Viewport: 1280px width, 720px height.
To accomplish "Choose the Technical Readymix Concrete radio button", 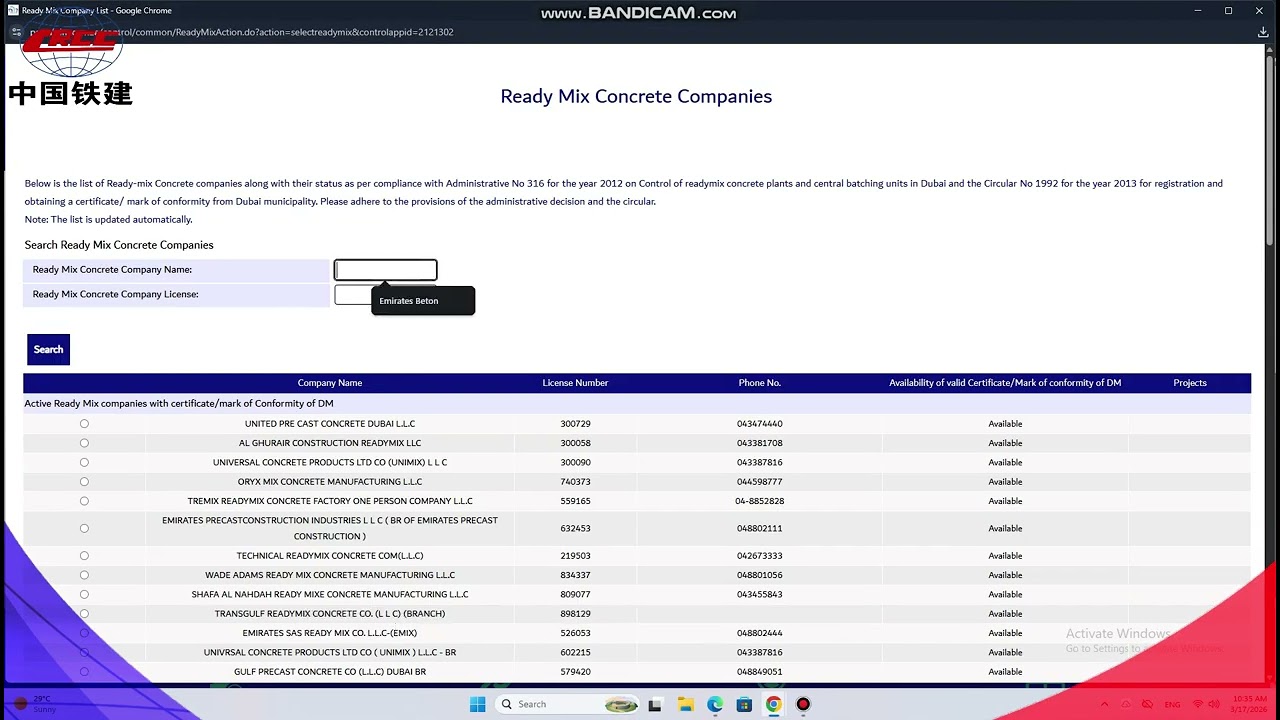I will [84, 556].
